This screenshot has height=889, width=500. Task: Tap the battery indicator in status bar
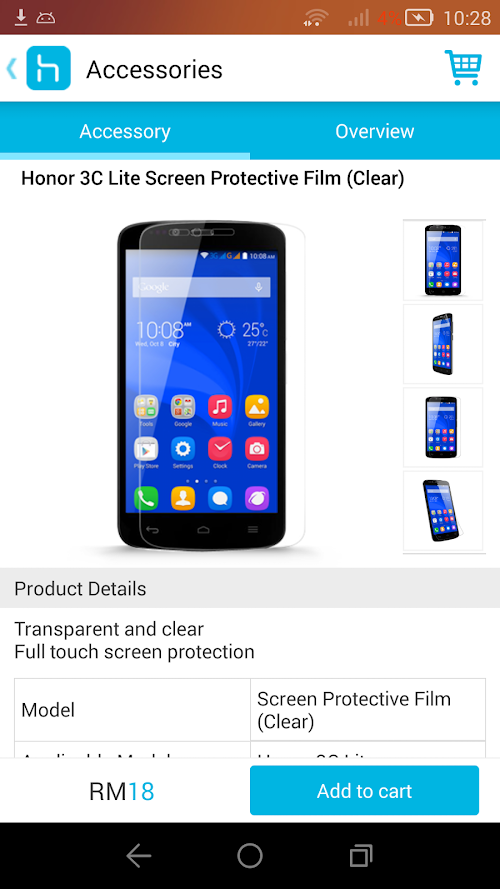[x=419, y=18]
